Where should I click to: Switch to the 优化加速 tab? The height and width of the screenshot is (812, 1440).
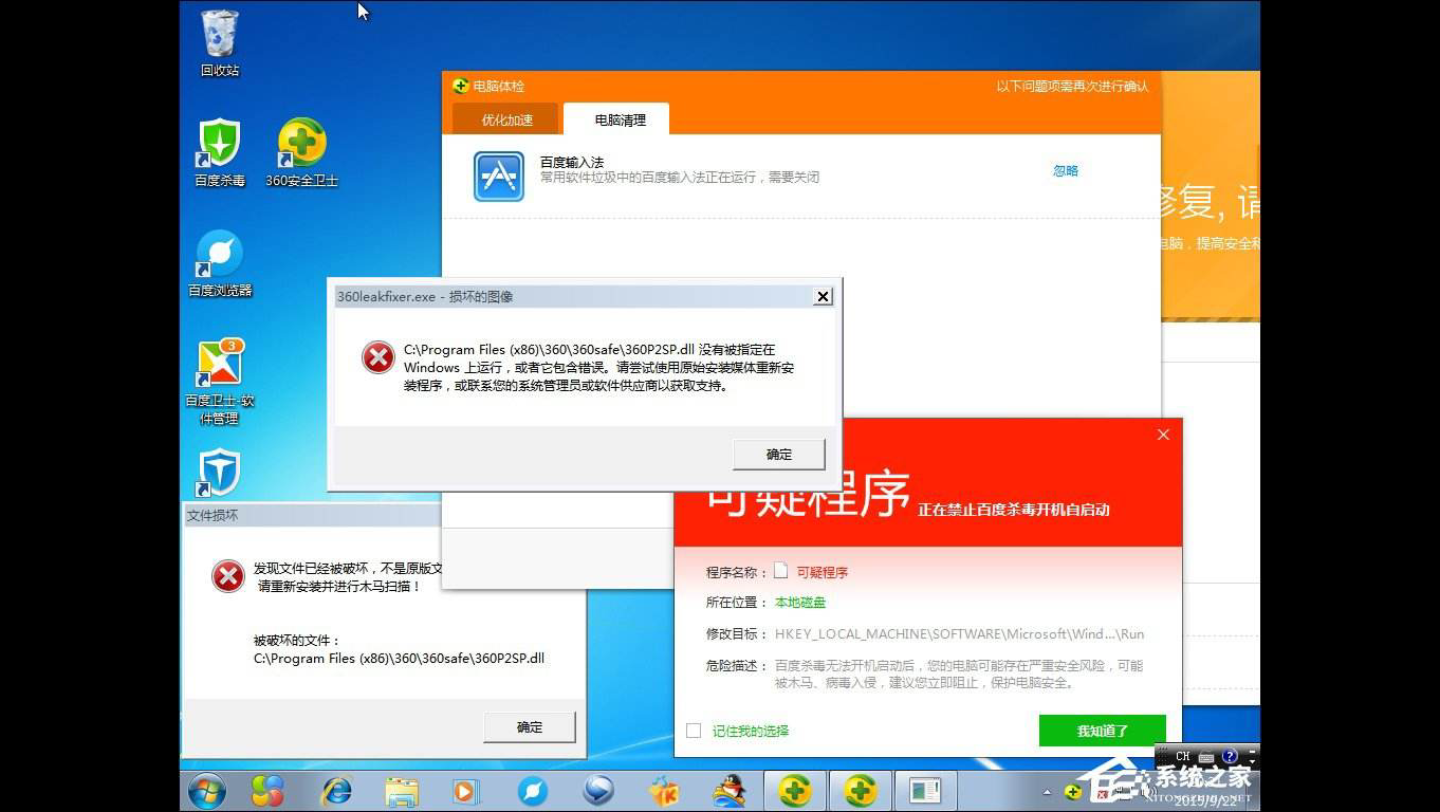click(507, 119)
